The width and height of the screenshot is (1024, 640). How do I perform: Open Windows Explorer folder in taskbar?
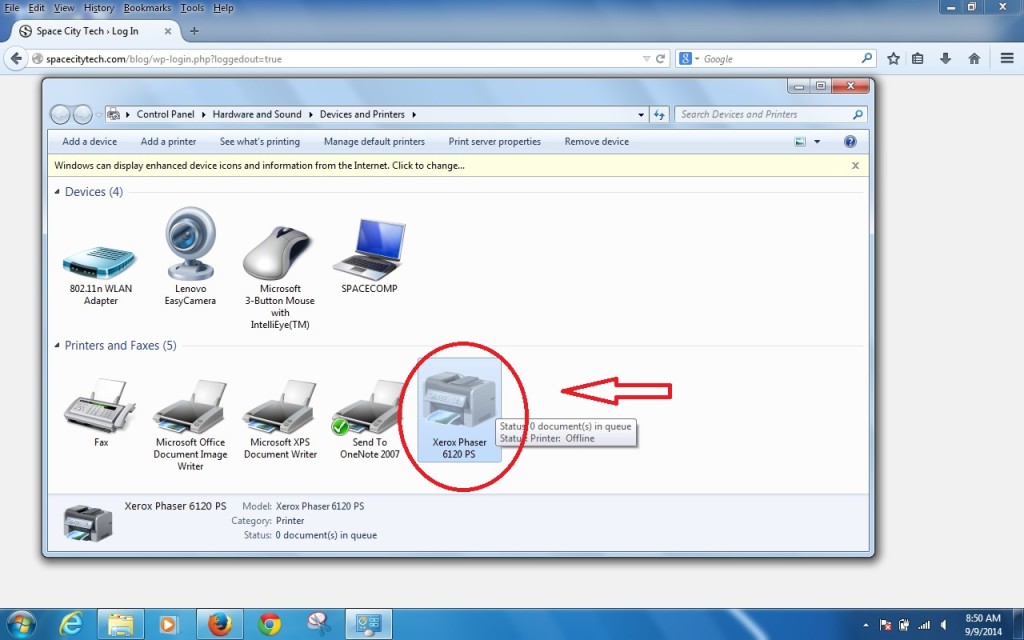121,624
